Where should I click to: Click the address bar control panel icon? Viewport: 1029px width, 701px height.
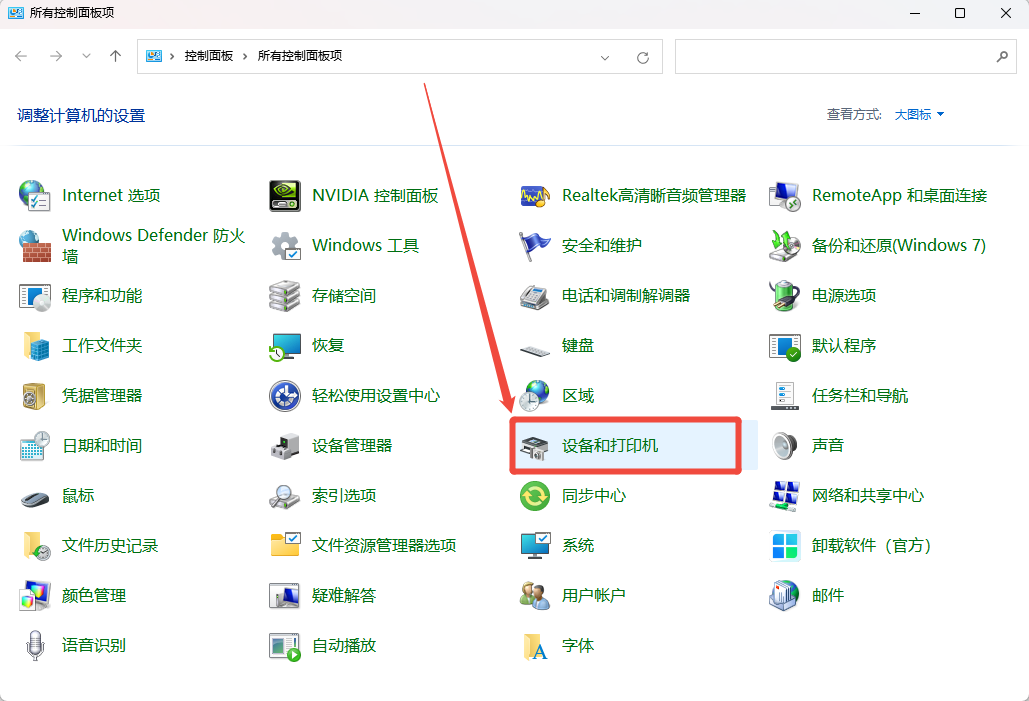coord(154,56)
